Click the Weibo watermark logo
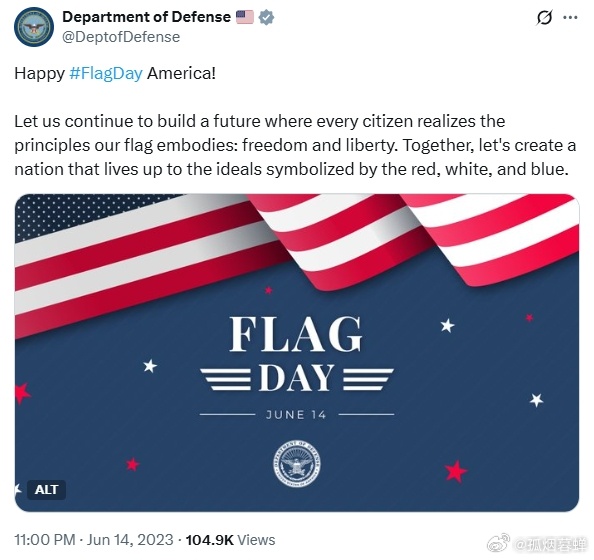The height and width of the screenshot is (560, 594). pyautogui.click(x=498, y=544)
